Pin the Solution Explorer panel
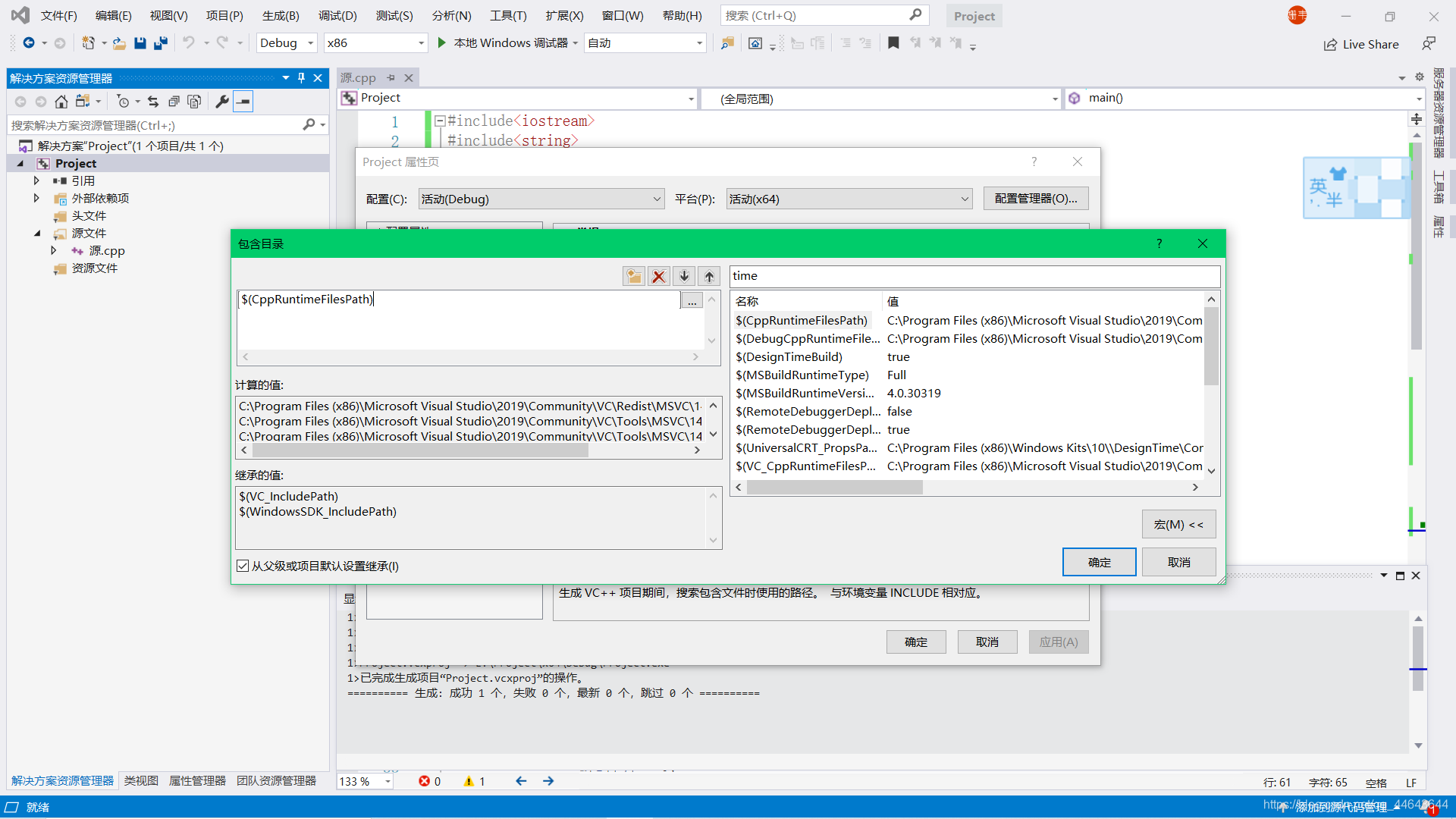Viewport: 1456px width, 819px height. [x=301, y=78]
